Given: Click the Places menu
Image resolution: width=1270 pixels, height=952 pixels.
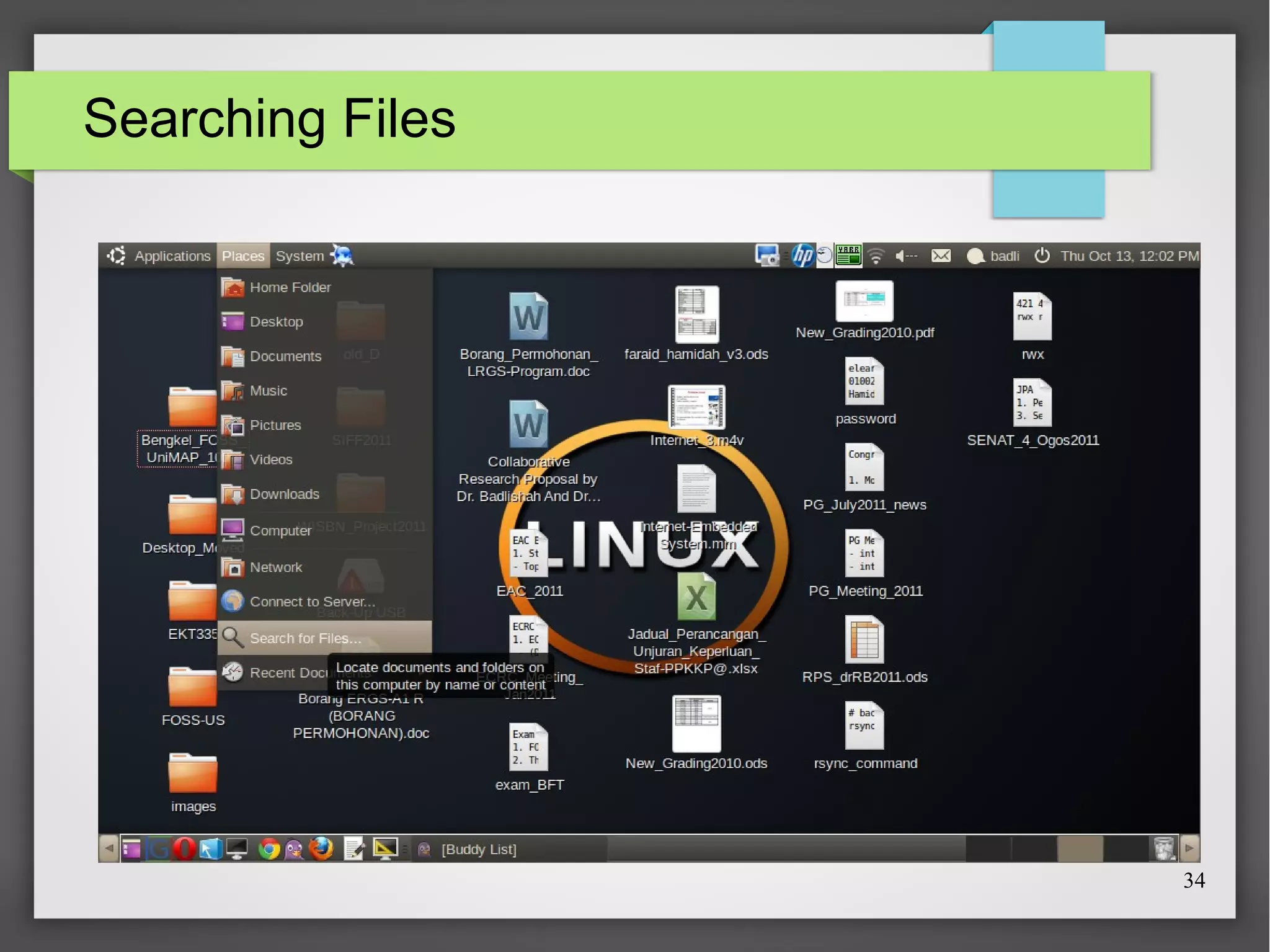Looking at the screenshot, I should click(x=243, y=256).
